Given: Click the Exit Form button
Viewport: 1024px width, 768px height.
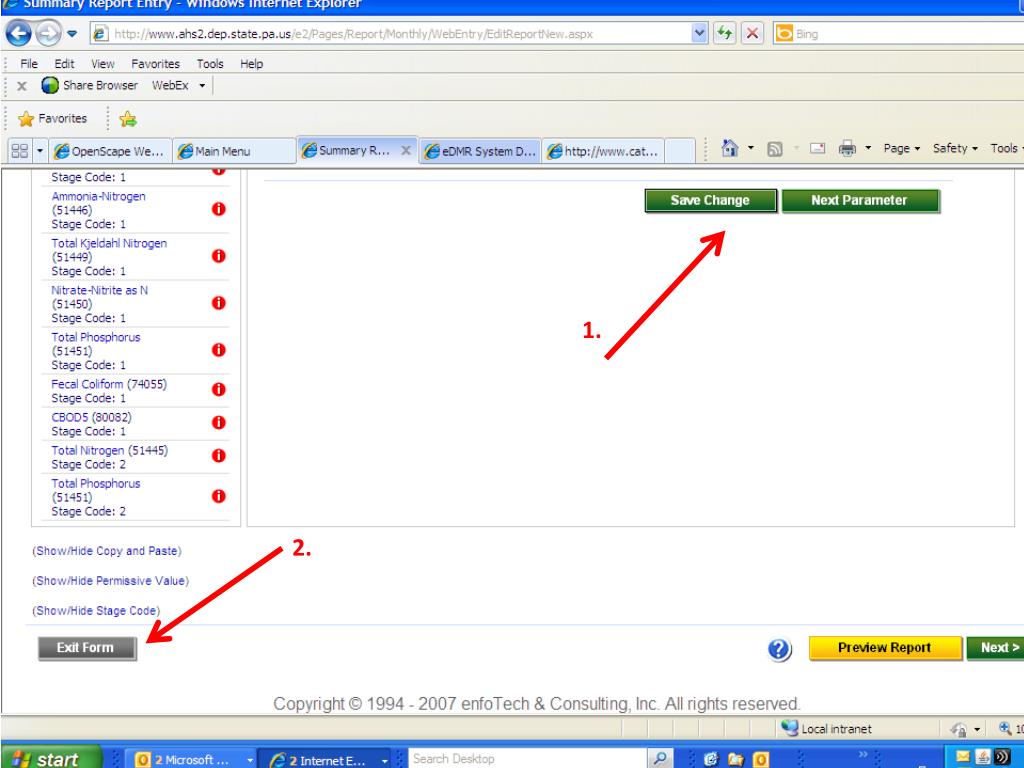Looking at the screenshot, I should pos(87,648).
